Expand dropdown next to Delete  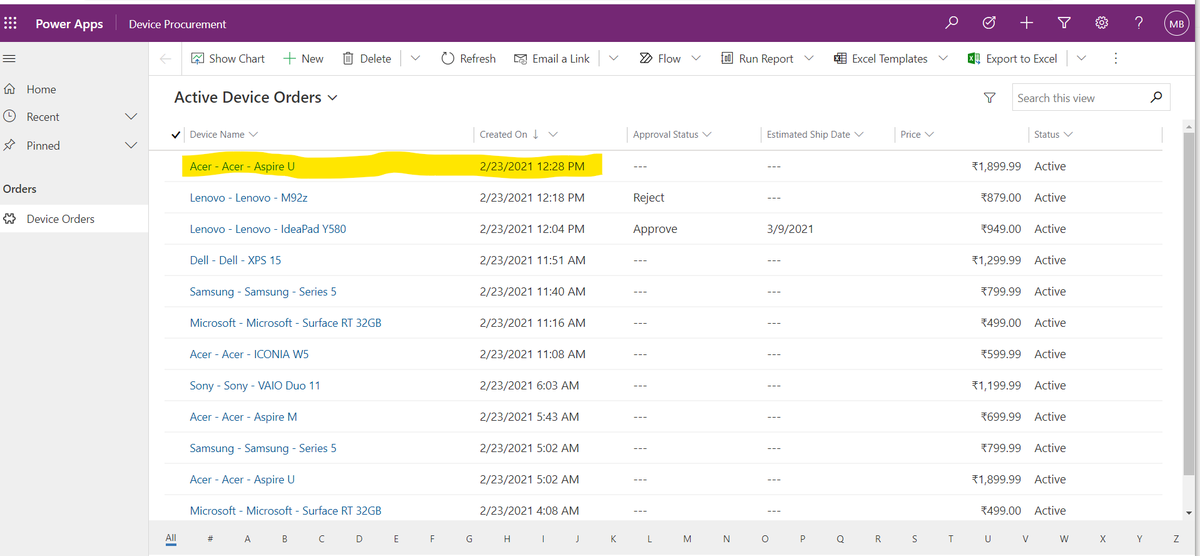point(415,59)
